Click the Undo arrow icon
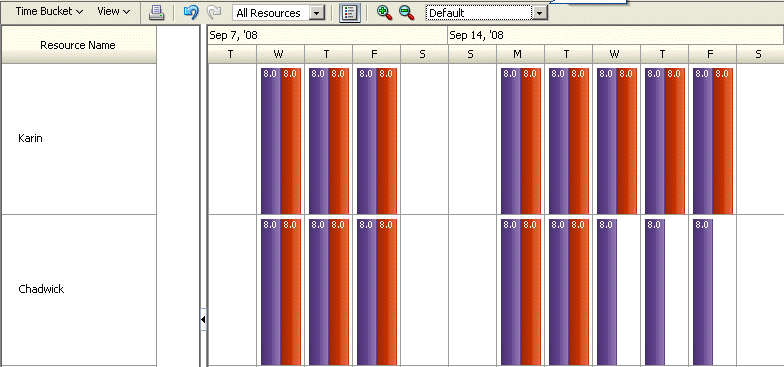Screen dimensions: 784x367 tap(191, 12)
